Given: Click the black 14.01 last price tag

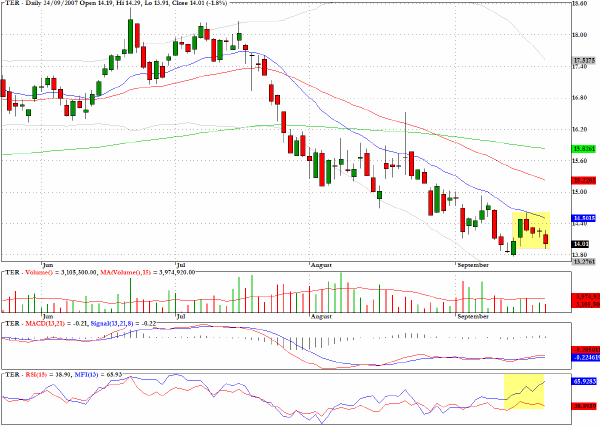Looking at the screenshot, I should click(580, 244).
